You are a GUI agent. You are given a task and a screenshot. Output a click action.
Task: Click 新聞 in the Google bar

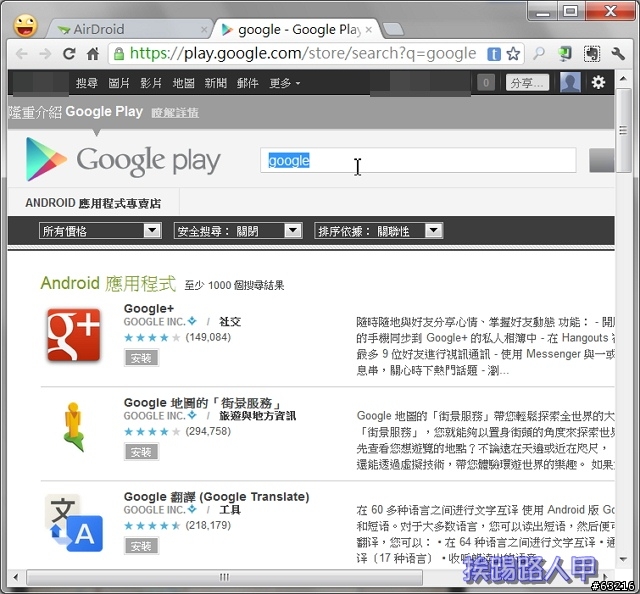tap(216, 83)
